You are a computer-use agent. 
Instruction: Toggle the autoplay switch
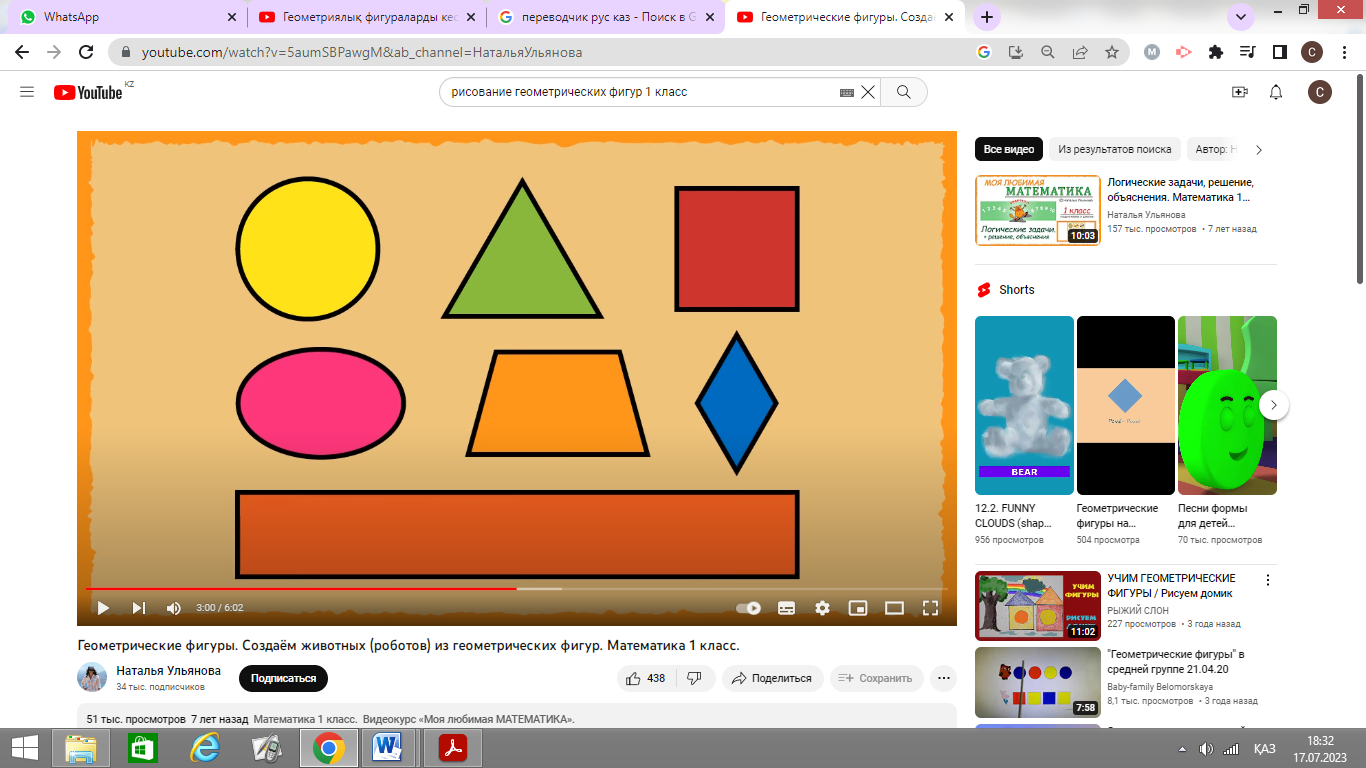tap(749, 608)
